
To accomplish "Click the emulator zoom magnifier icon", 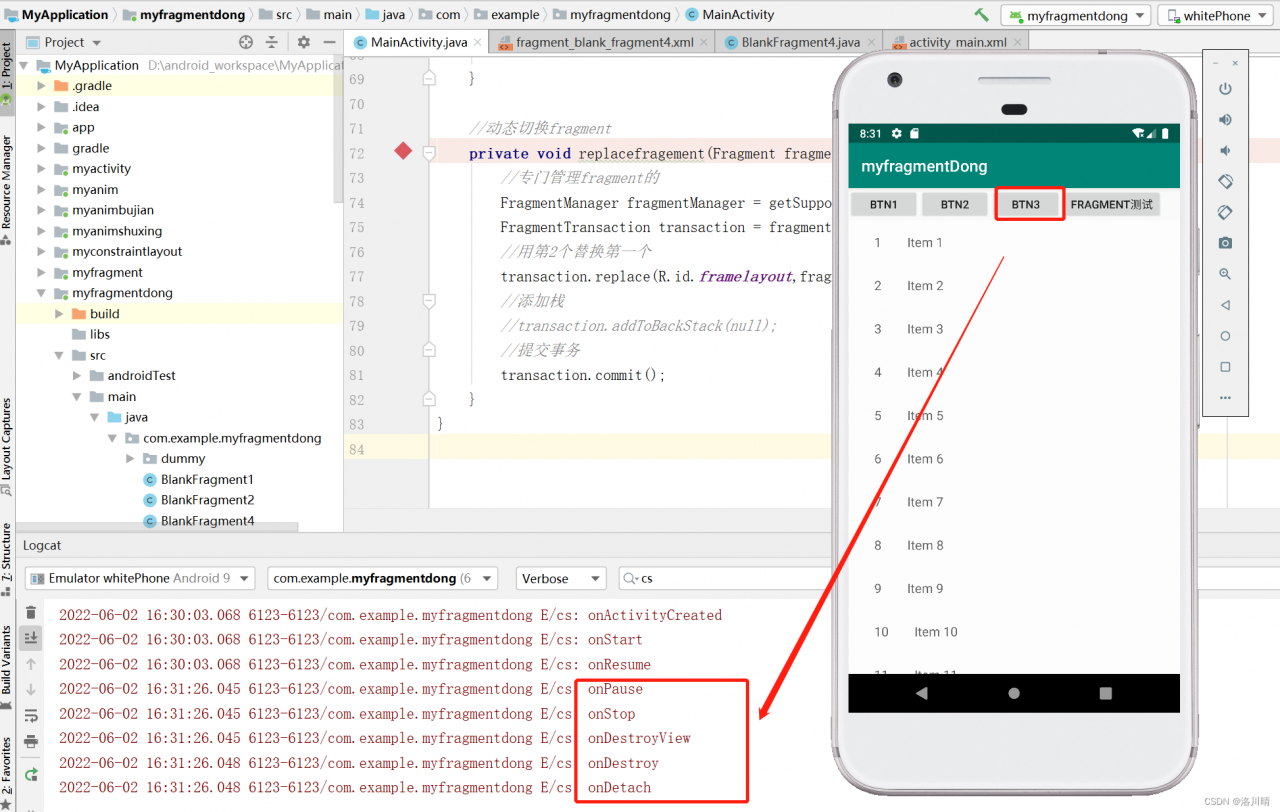I will click(x=1225, y=274).
